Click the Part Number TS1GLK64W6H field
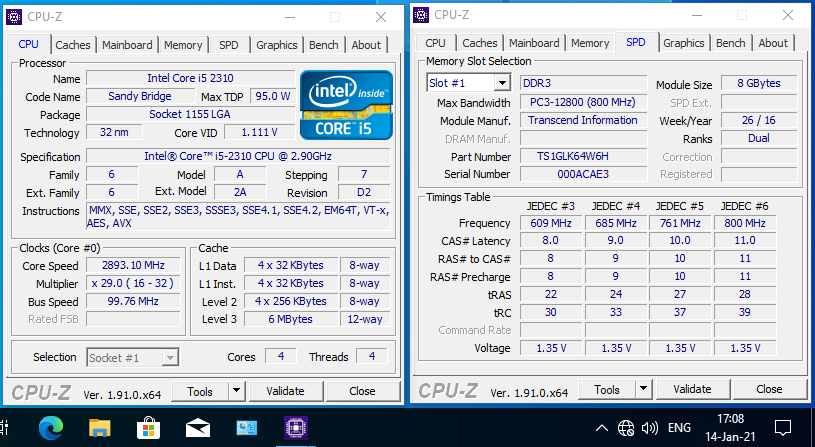Screen dimensions: 815x447 click(x=583, y=156)
